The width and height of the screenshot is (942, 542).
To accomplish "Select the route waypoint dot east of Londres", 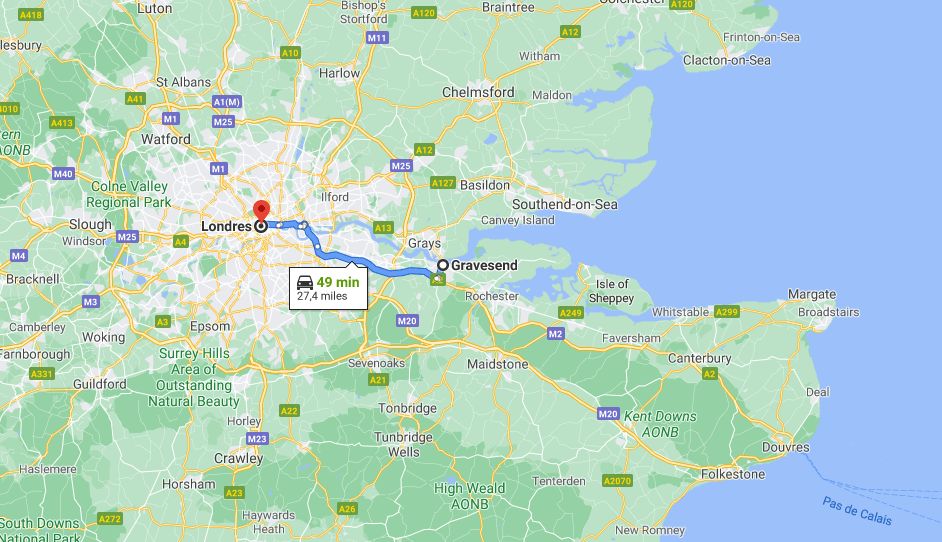I will pyautogui.click(x=280, y=225).
